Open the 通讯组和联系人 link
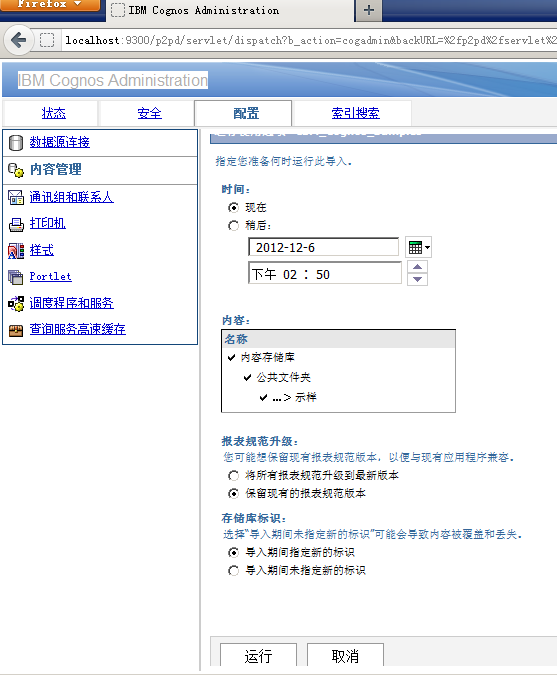557x675 pixels. tap(71, 197)
